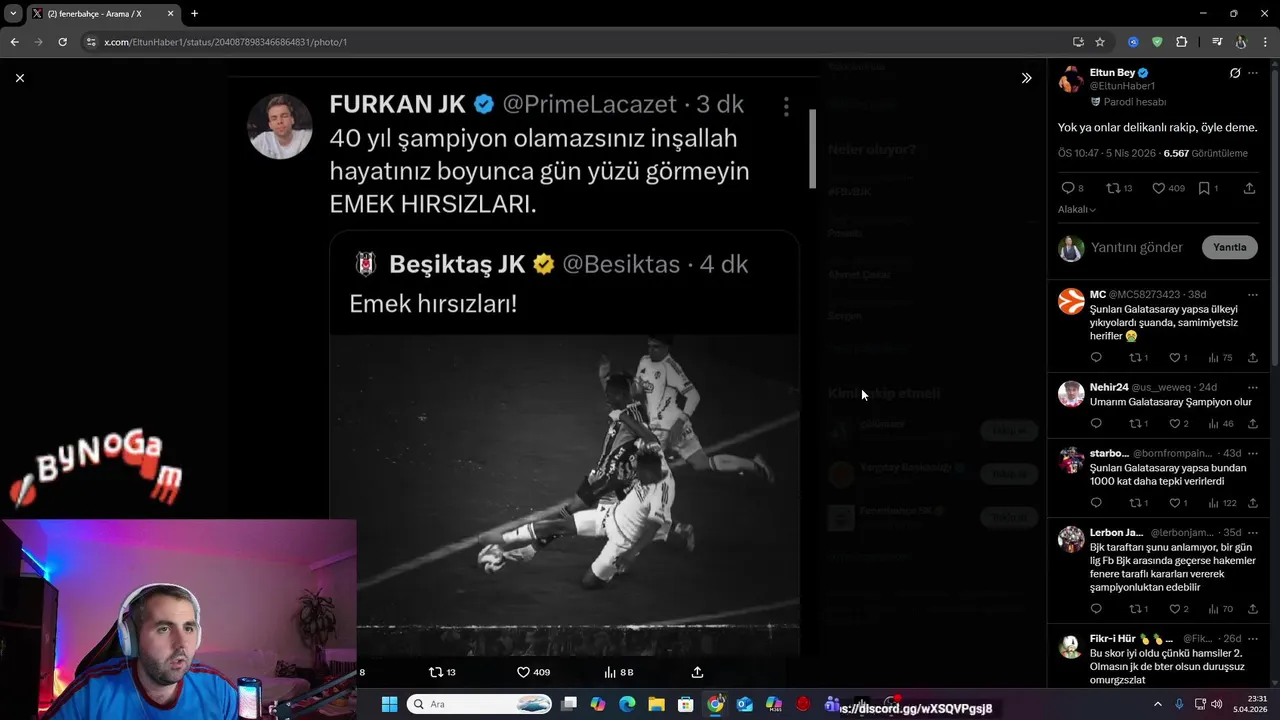Viewport: 1280px width, 720px height.
Task: View analytics on starbo...'s reply showing 122
Action: 1222,503
